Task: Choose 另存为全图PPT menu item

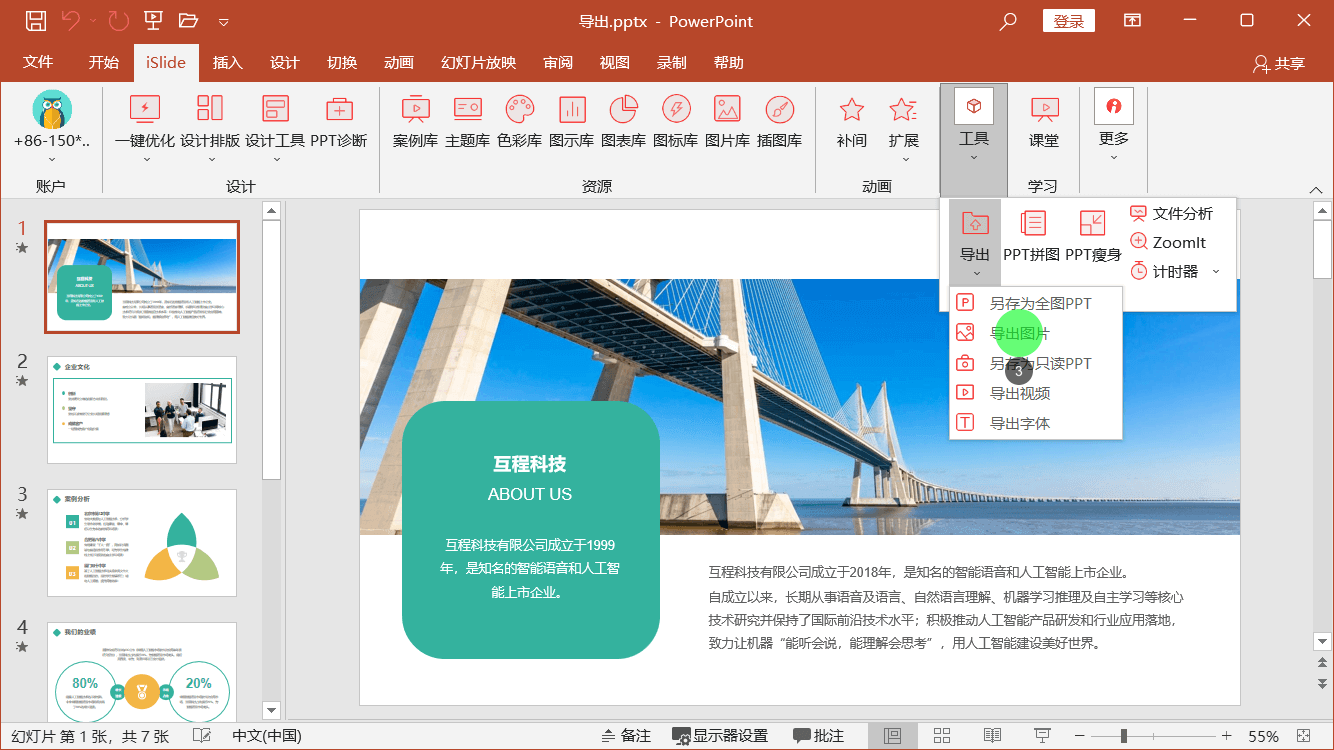Action: click(x=1036, y=303)
